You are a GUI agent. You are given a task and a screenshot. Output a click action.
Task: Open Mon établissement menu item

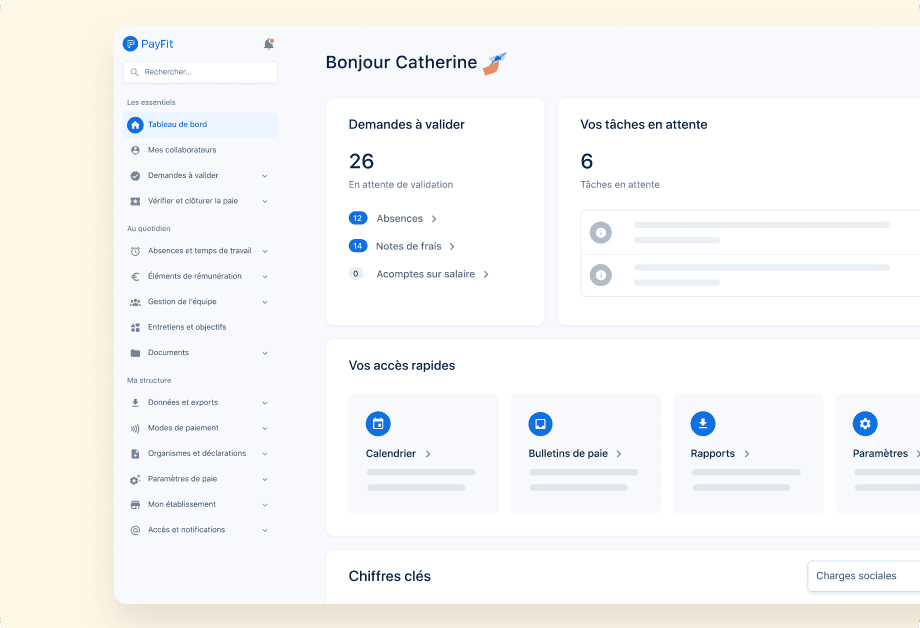tap(200, 505)
